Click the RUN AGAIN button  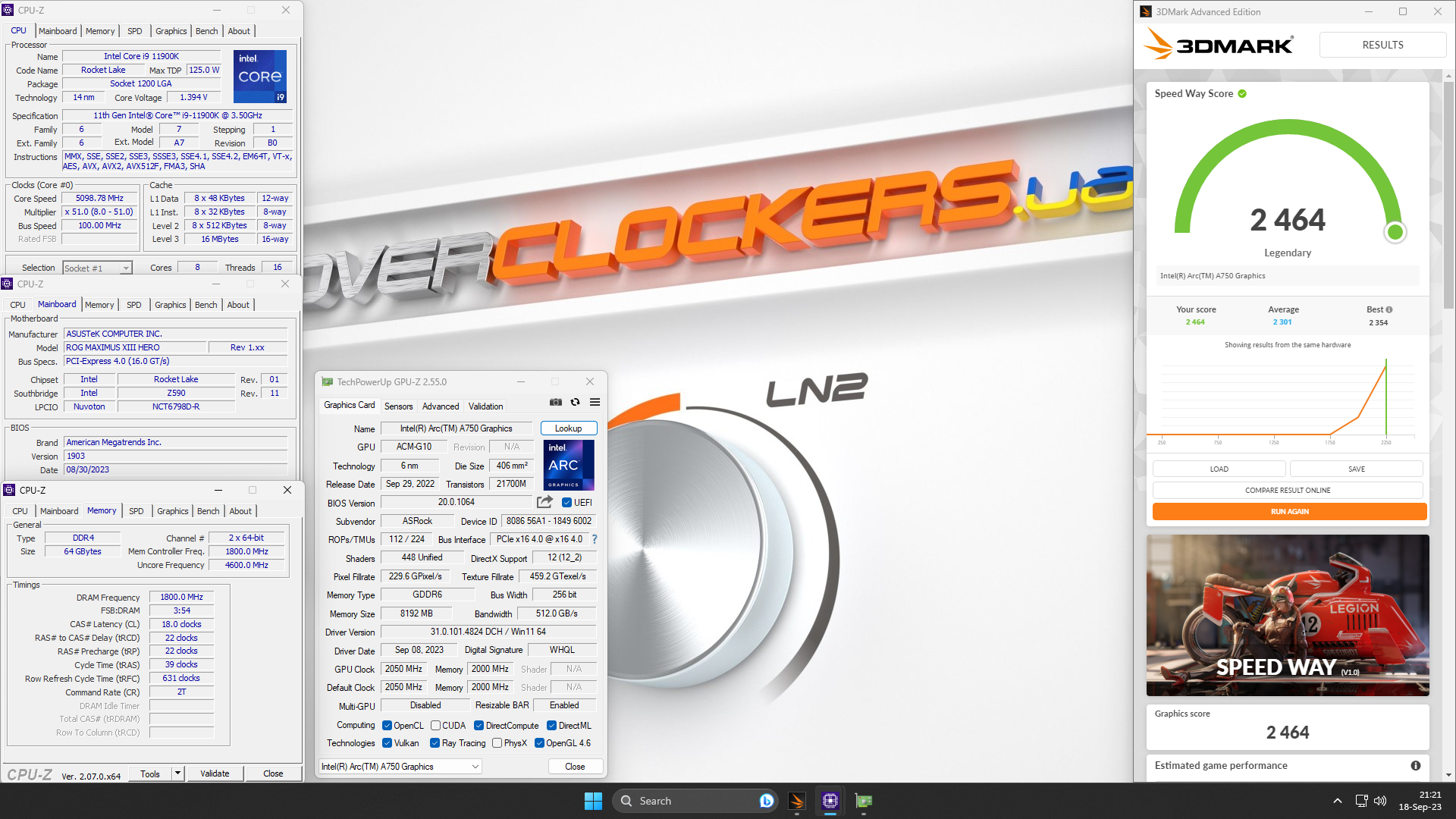click(1289, 512)
